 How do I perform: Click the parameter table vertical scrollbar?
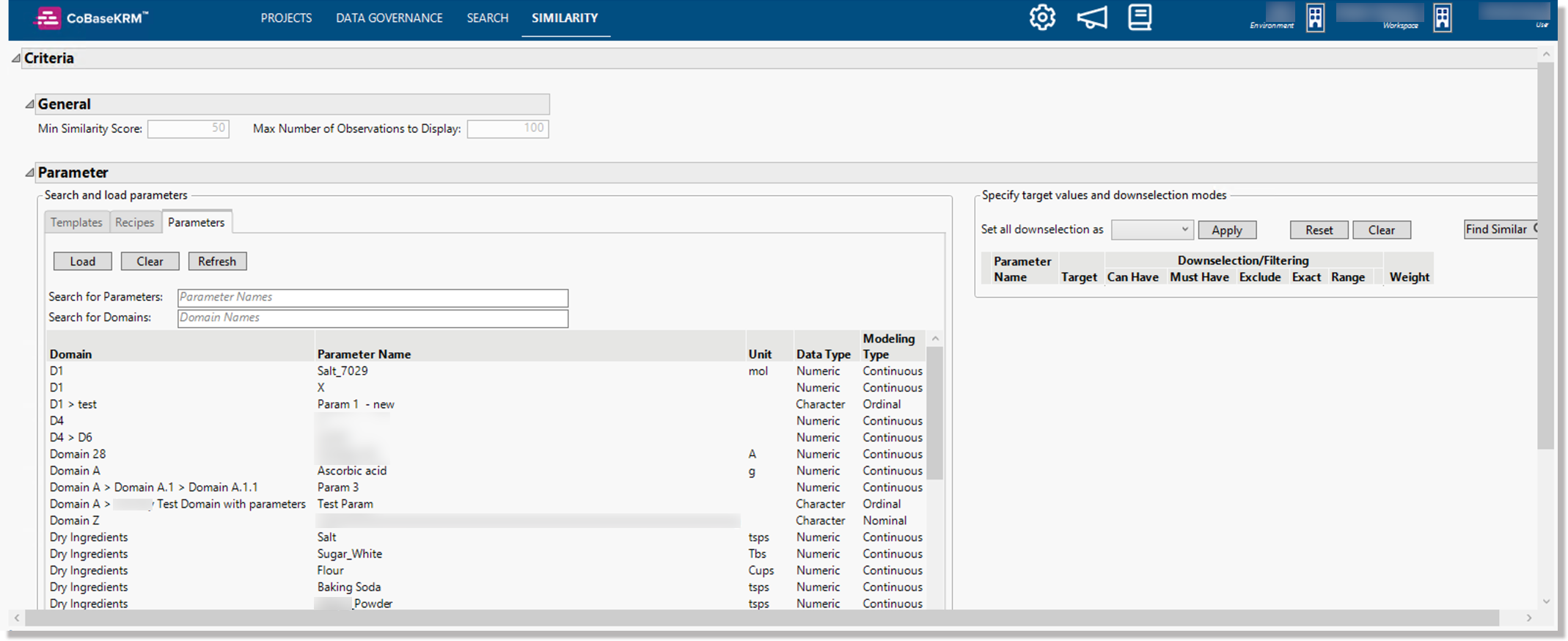935,413
